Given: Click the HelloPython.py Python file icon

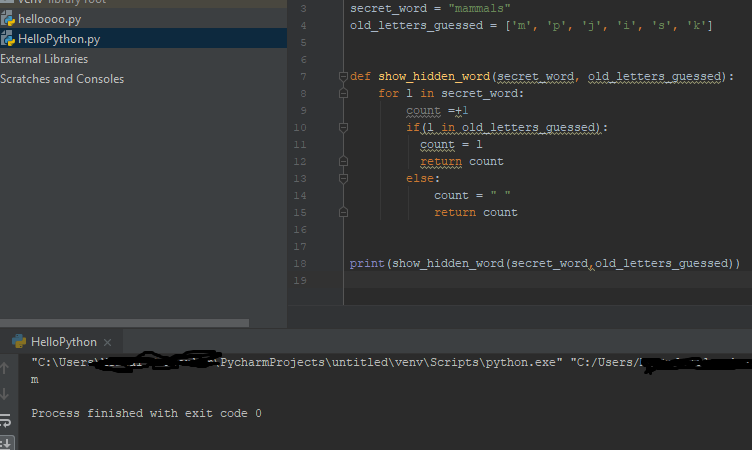Looking at the screenshot, I should (x=8, y=39).
